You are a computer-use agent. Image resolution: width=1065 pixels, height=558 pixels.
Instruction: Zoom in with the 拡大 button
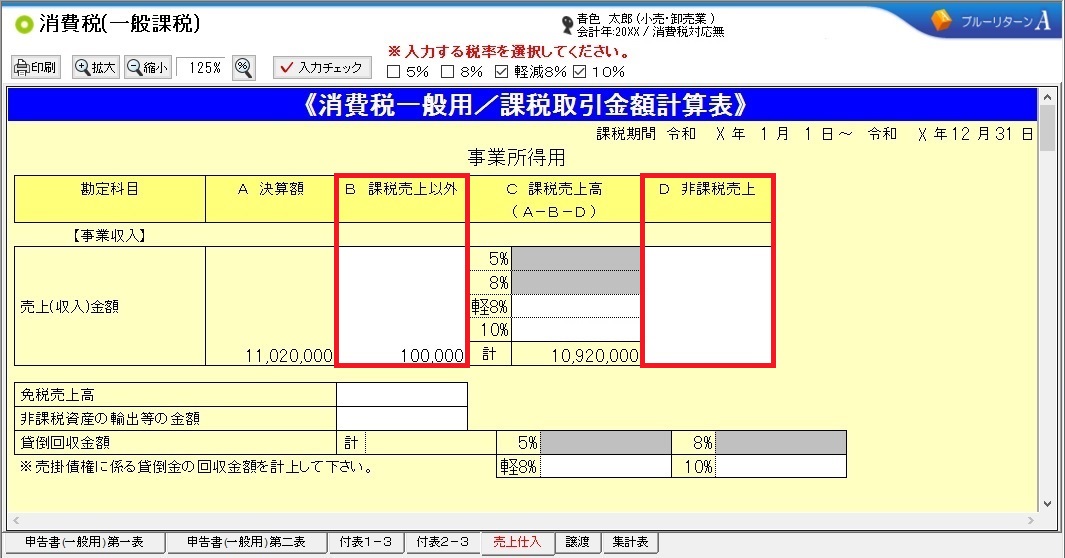(96, 67)
